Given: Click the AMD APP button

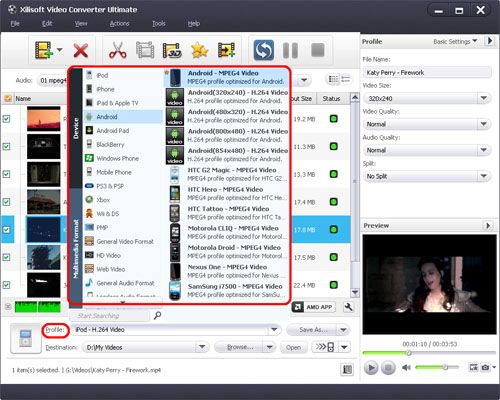Looking at the screenshot, I should click(313, 307).
